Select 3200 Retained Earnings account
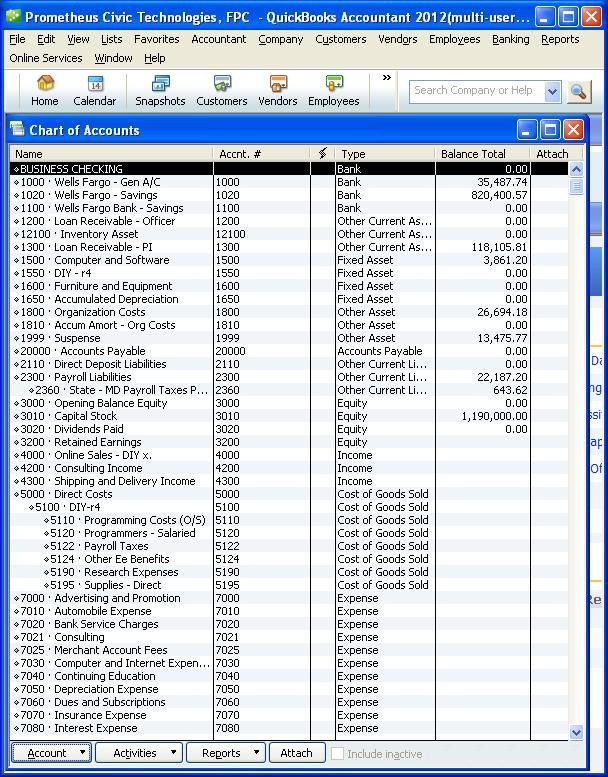The height and width of the screenshot is (777, 608). click(289, 442)
